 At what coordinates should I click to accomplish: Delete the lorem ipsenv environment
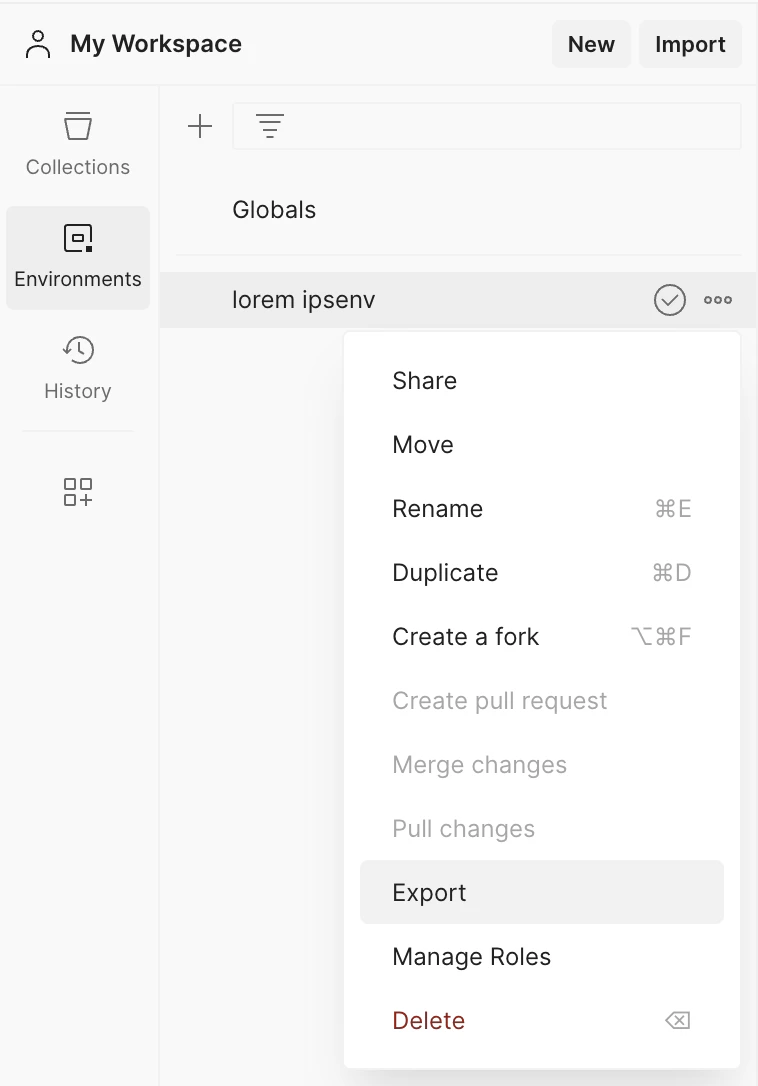point(428,1020)
